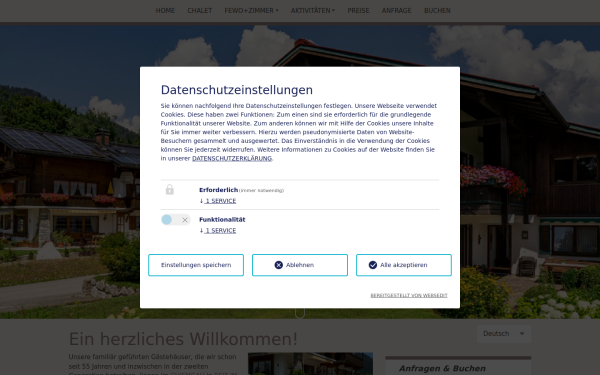
Task: Save settings with Einstellungen speichern
Action: [196, 265]
